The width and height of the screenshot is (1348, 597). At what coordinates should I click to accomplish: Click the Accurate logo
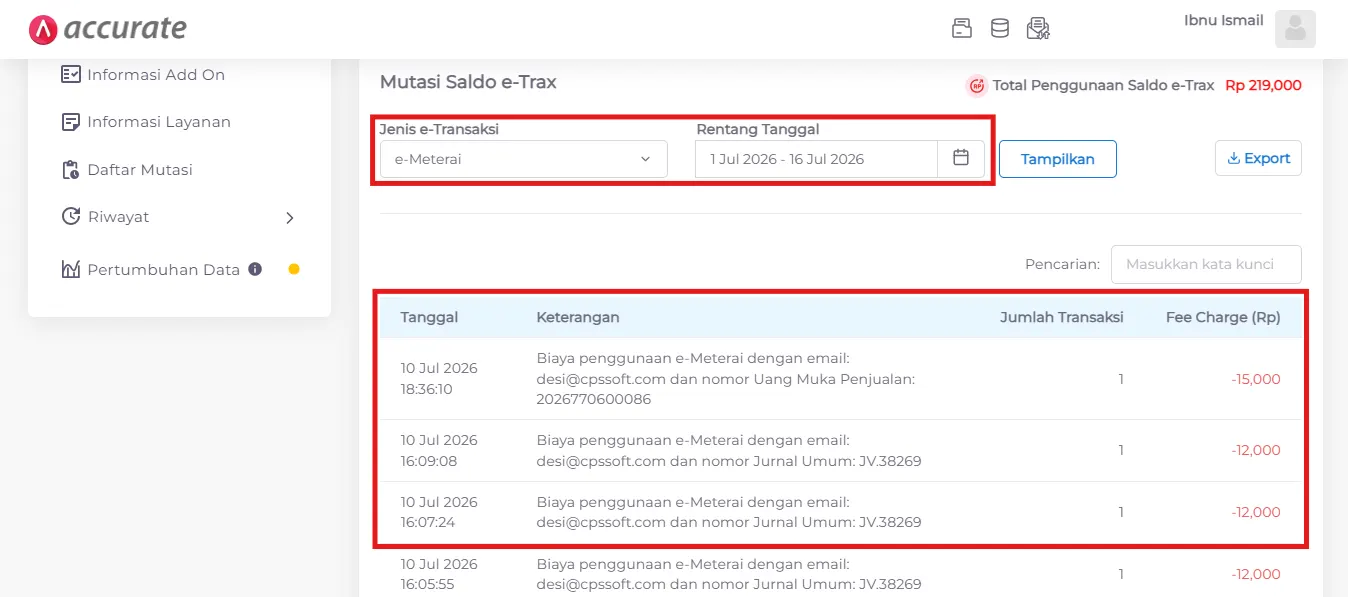[108, 29]
